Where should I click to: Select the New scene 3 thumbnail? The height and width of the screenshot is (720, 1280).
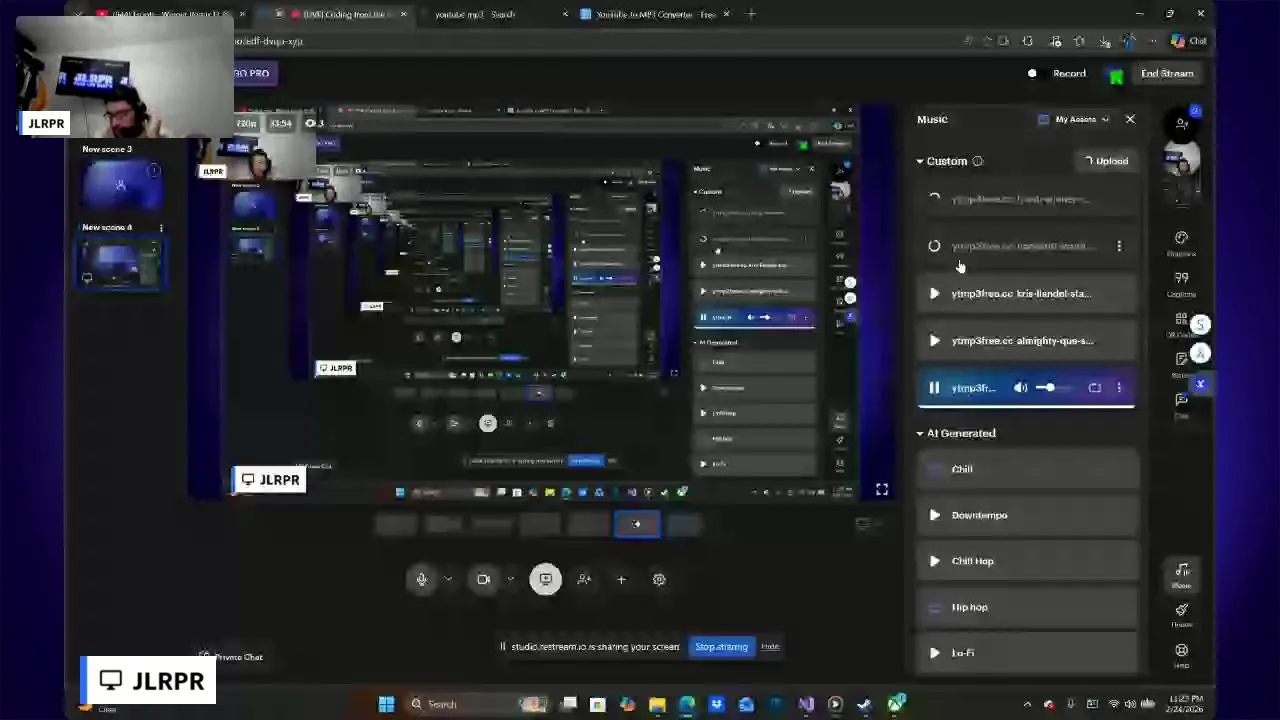(x=121, y=184)
